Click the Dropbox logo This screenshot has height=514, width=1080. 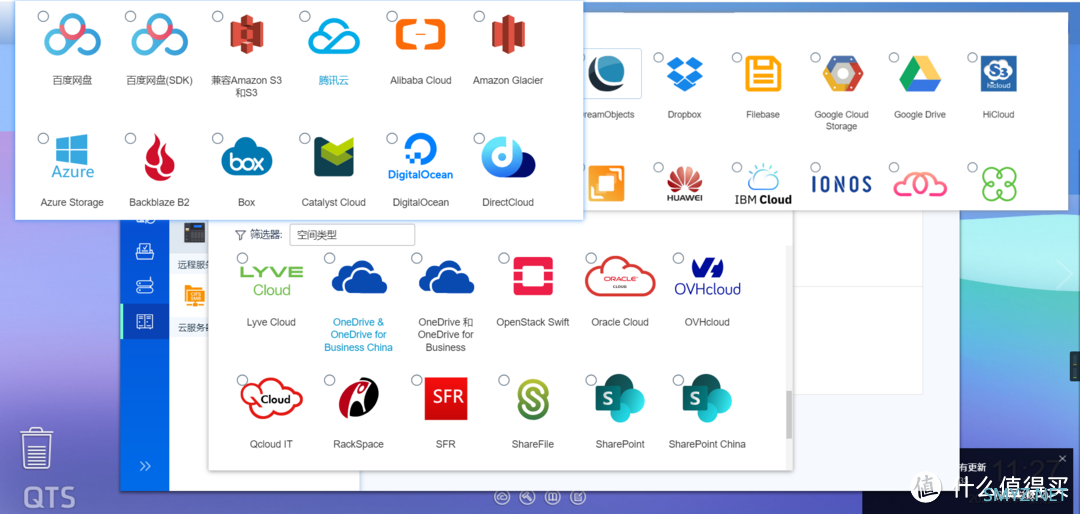685,74
